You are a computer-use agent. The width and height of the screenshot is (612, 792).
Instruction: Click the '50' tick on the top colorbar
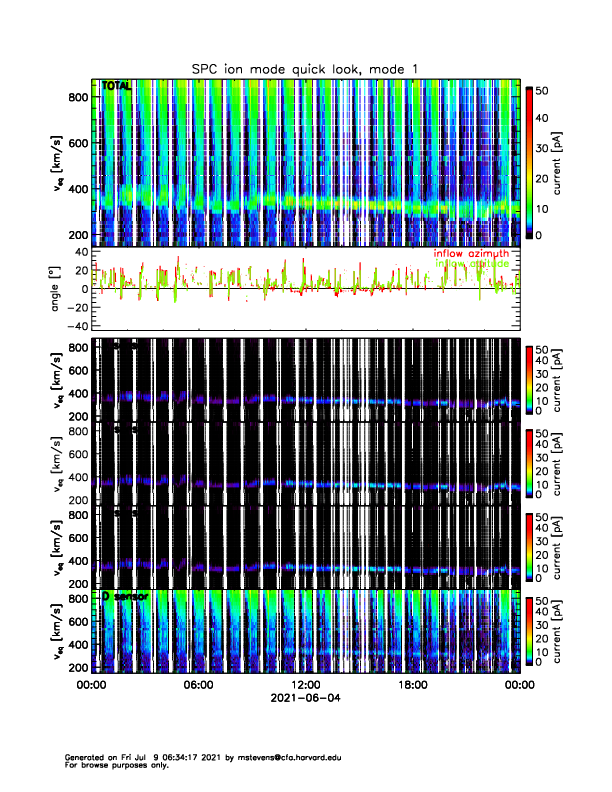[546, 90]
